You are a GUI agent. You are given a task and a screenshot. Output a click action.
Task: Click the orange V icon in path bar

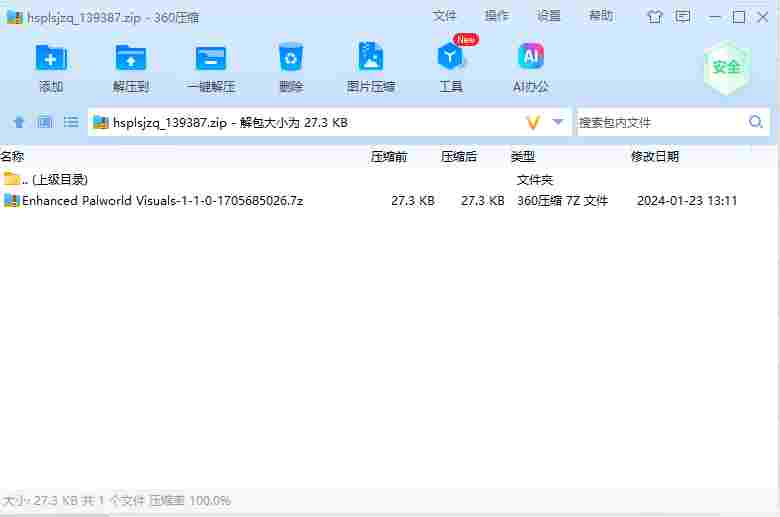533,122
